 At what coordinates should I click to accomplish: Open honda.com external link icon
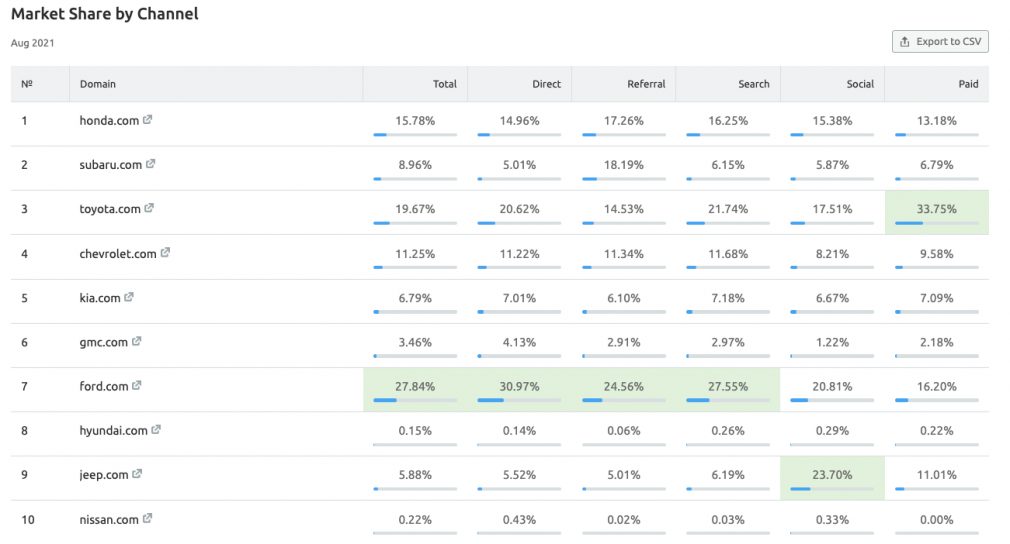point(148,120)
